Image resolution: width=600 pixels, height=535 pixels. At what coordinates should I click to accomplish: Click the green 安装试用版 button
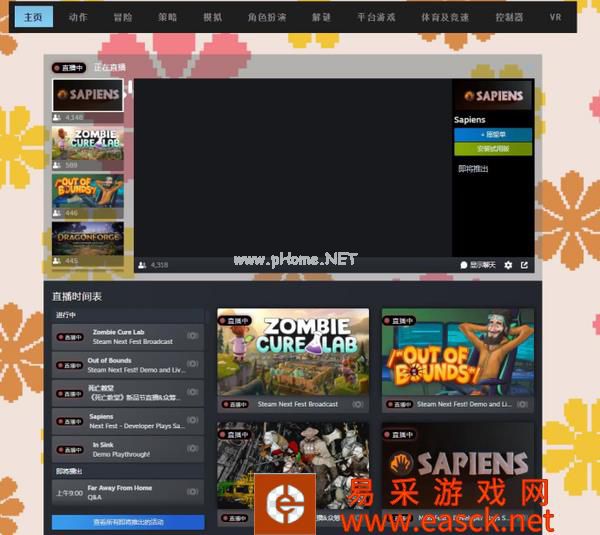click(493, 148)
